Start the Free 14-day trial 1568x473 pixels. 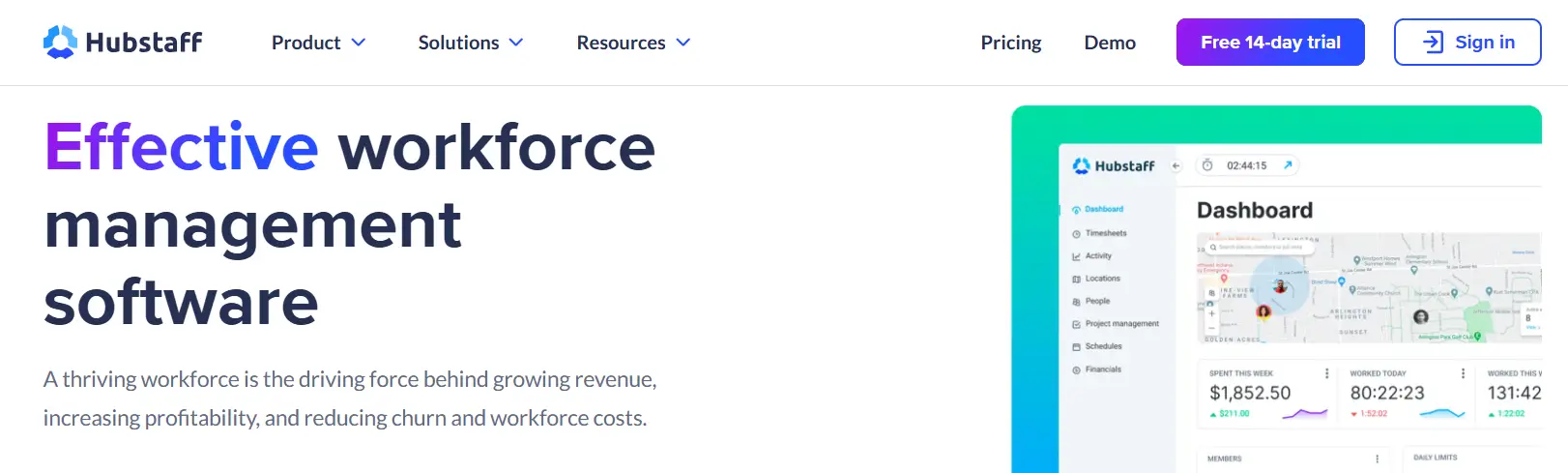1270,43
